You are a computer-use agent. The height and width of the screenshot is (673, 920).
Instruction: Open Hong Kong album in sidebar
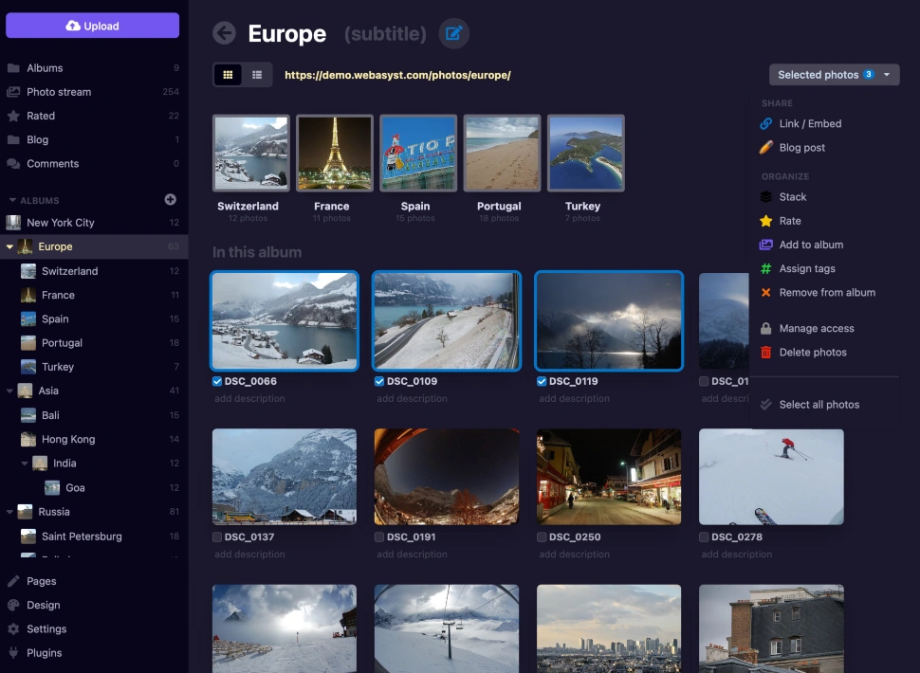[68, 440]
